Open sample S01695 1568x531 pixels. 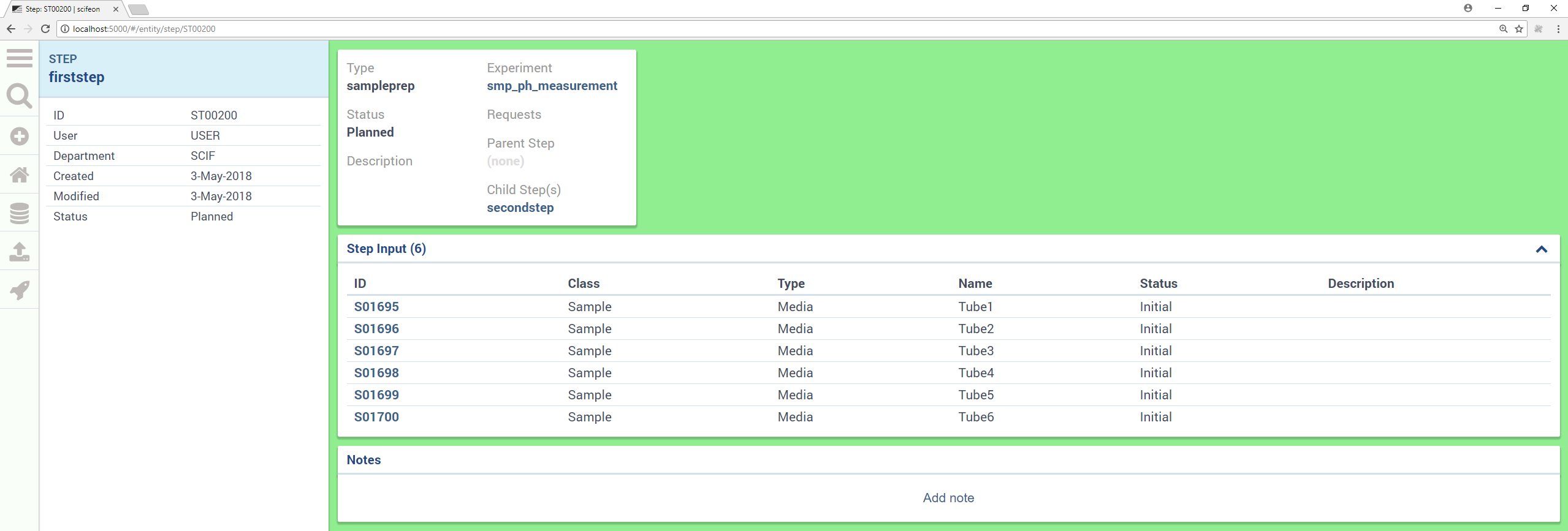pyautogui.click(x=376, y=307)
